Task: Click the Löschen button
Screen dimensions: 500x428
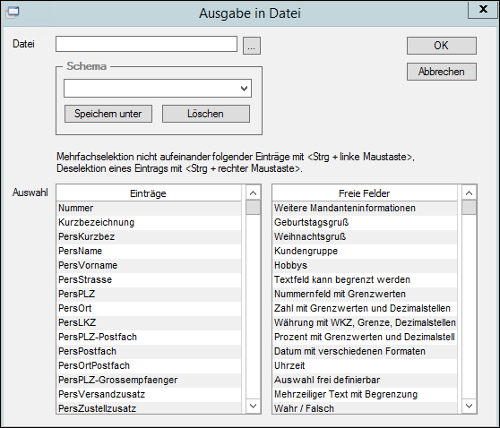Action: click(x=206, y=114)
